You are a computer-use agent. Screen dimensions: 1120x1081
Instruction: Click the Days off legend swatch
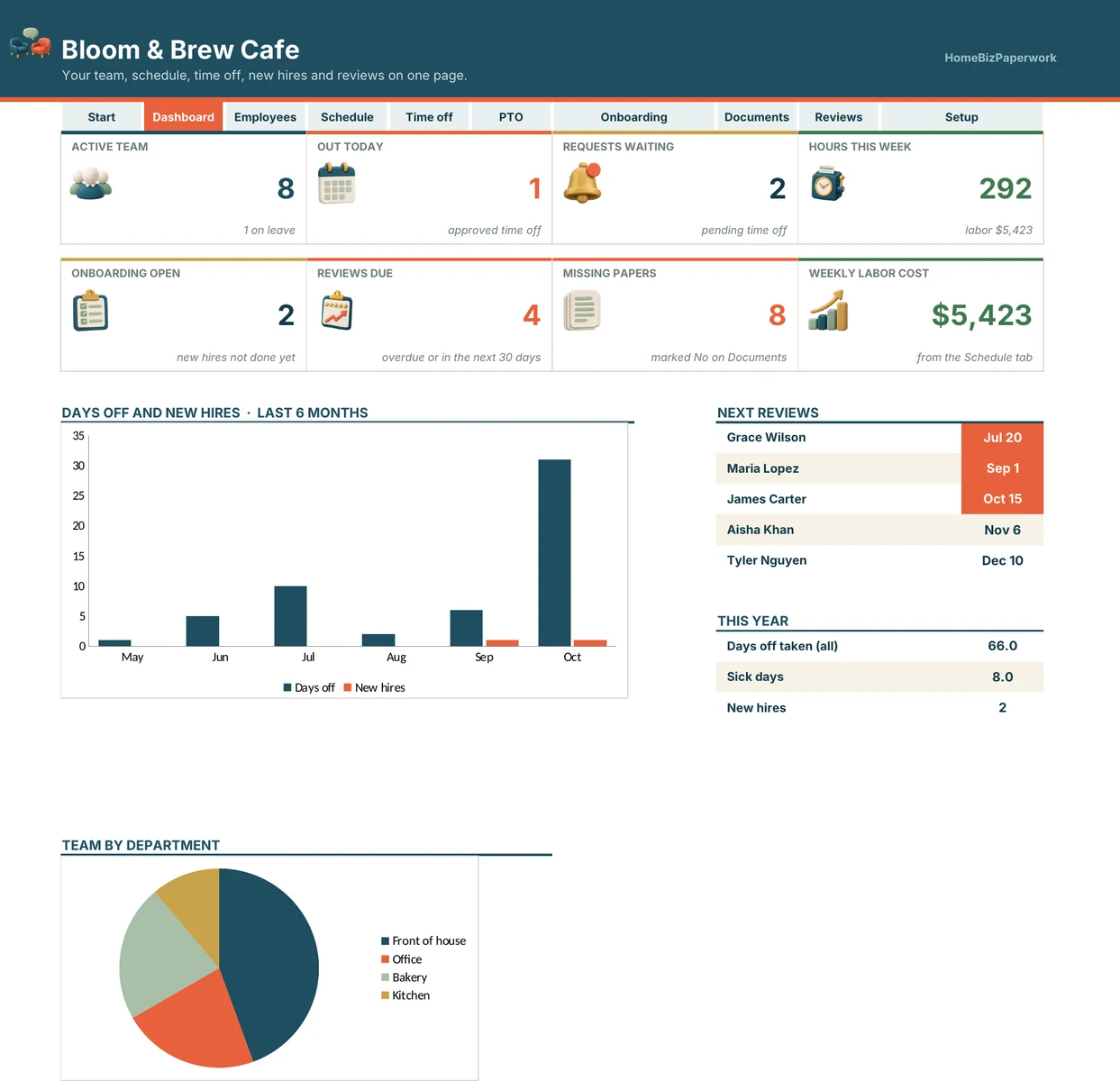287,687
